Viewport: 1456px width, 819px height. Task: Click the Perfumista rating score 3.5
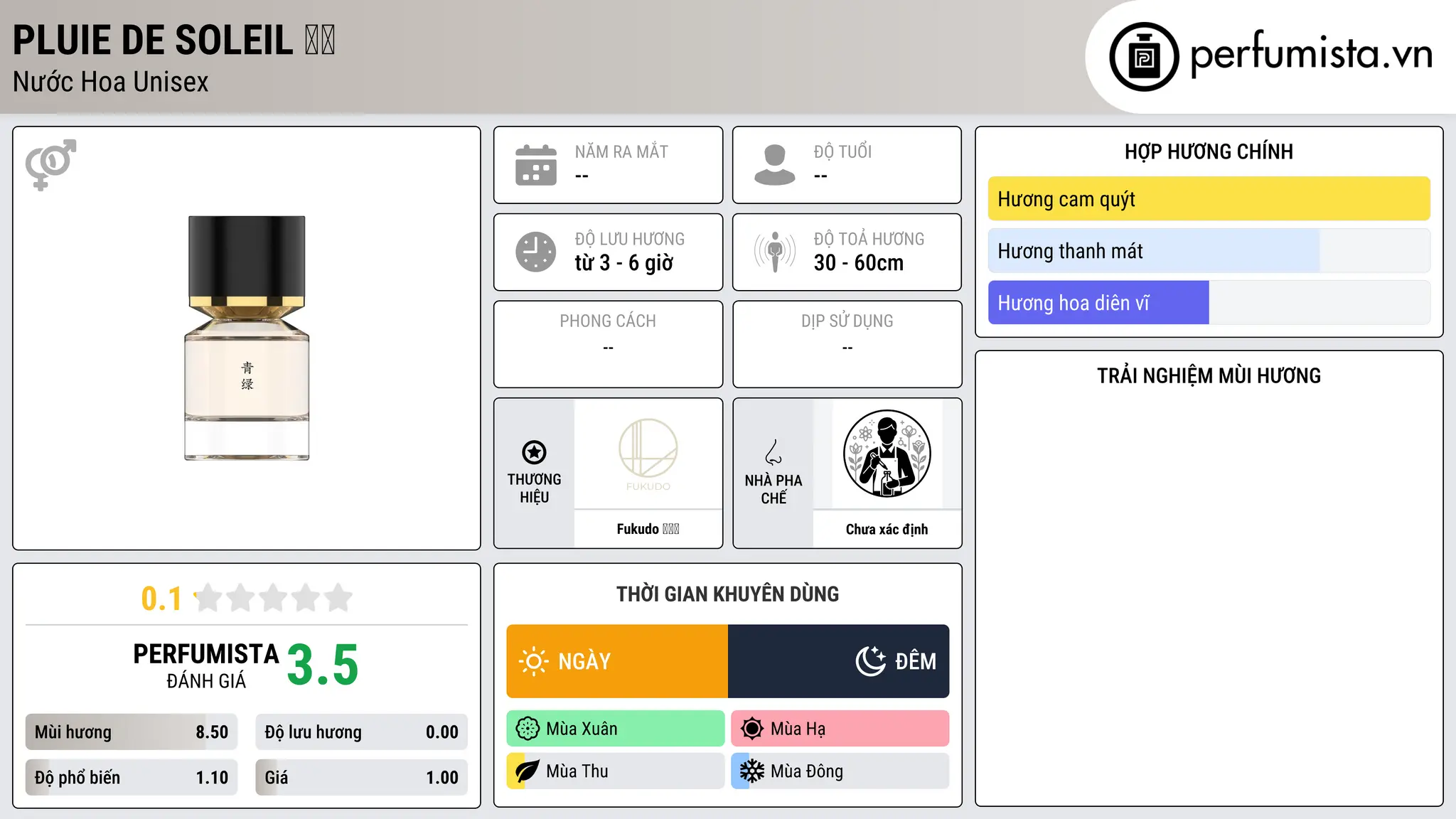coord(323,665)
